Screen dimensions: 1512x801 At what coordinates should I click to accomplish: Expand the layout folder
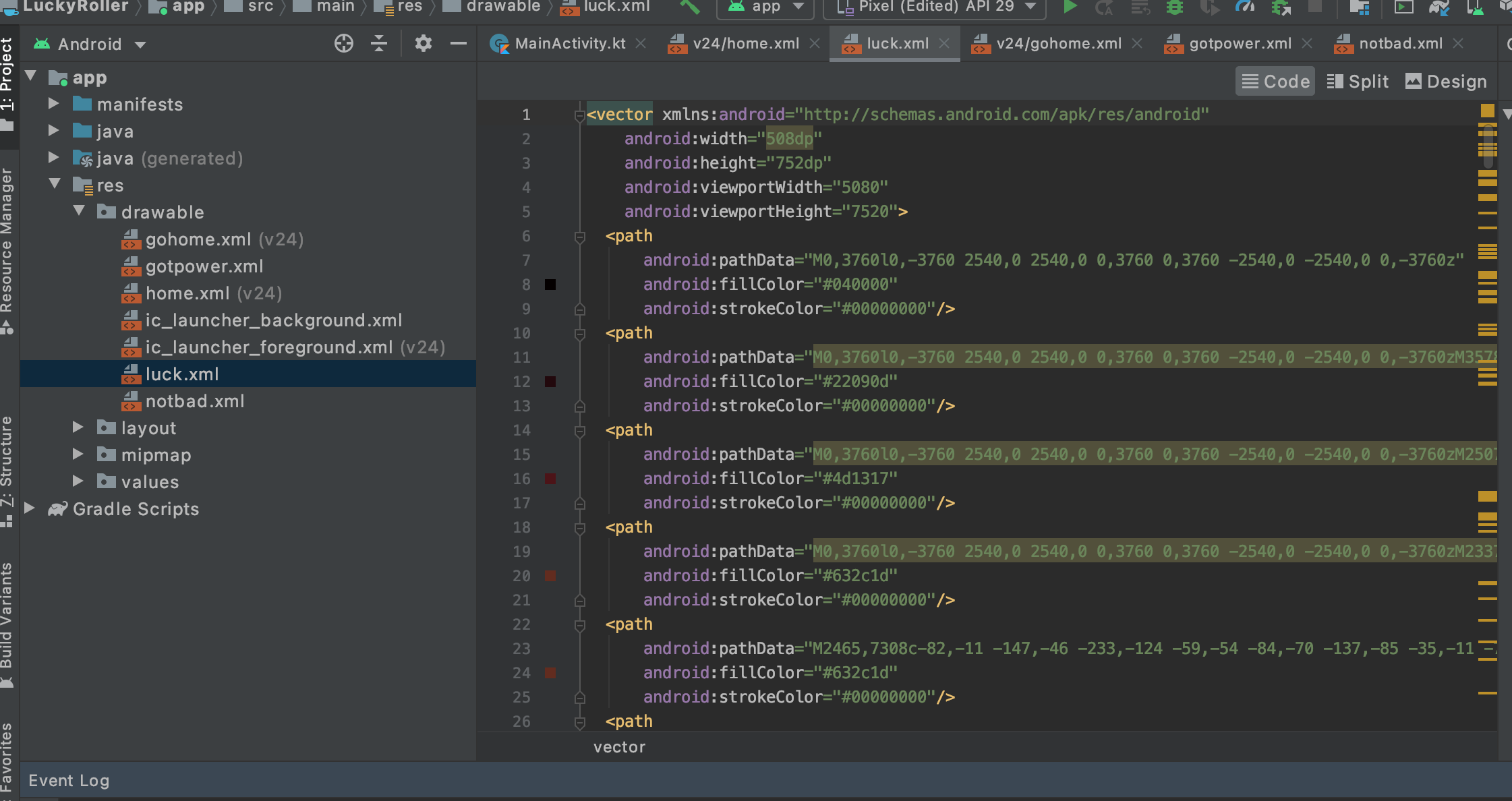(78, 427)
